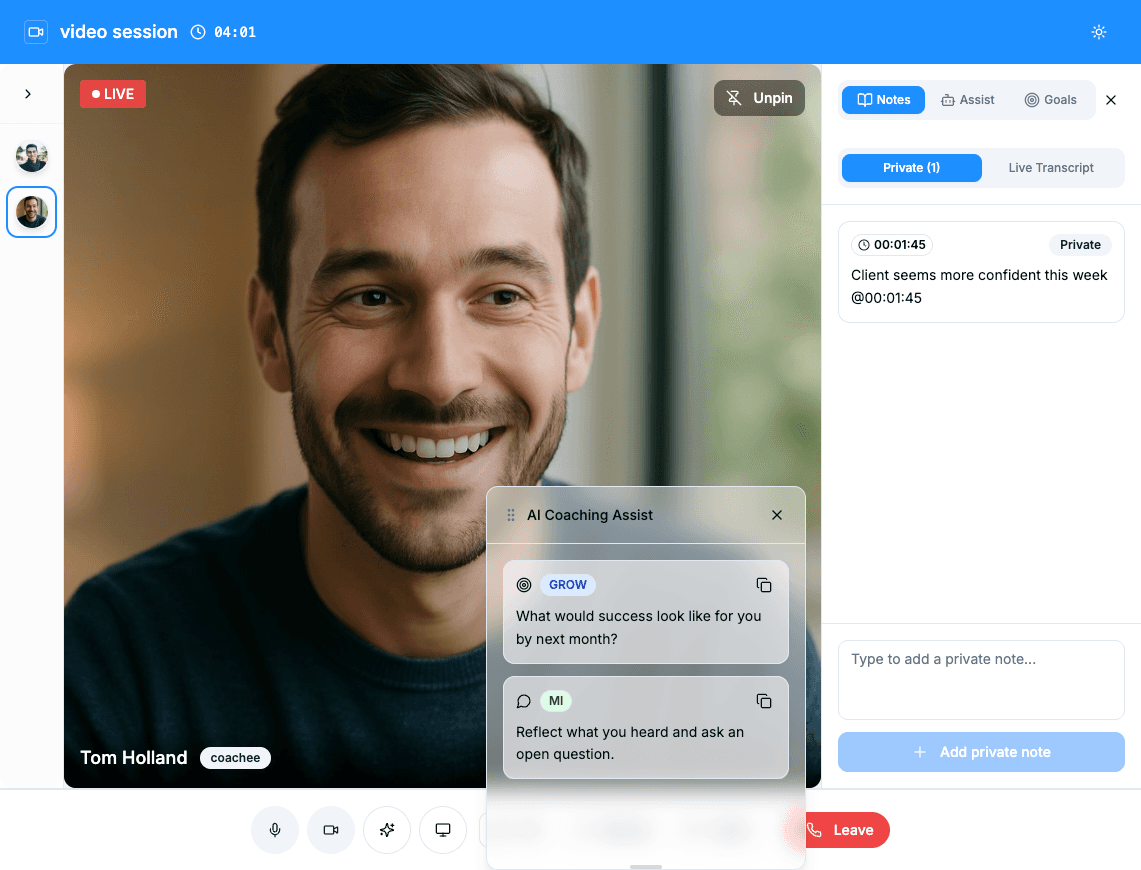Select Tom Holland's sidebar thumbnail
The image size is (1141, 870).
pos(31,211)
